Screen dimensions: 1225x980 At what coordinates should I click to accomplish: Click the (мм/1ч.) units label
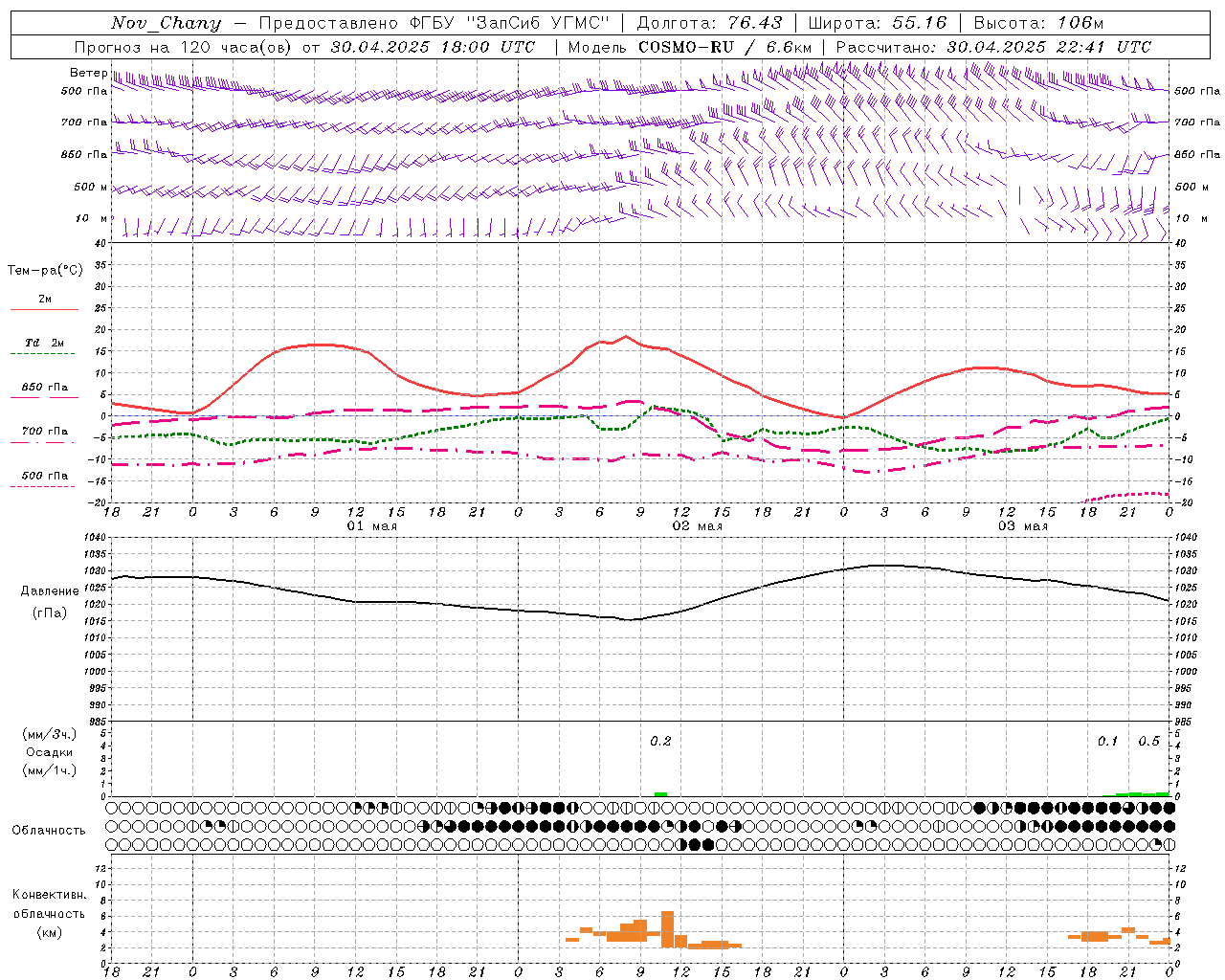pos(49,770)
